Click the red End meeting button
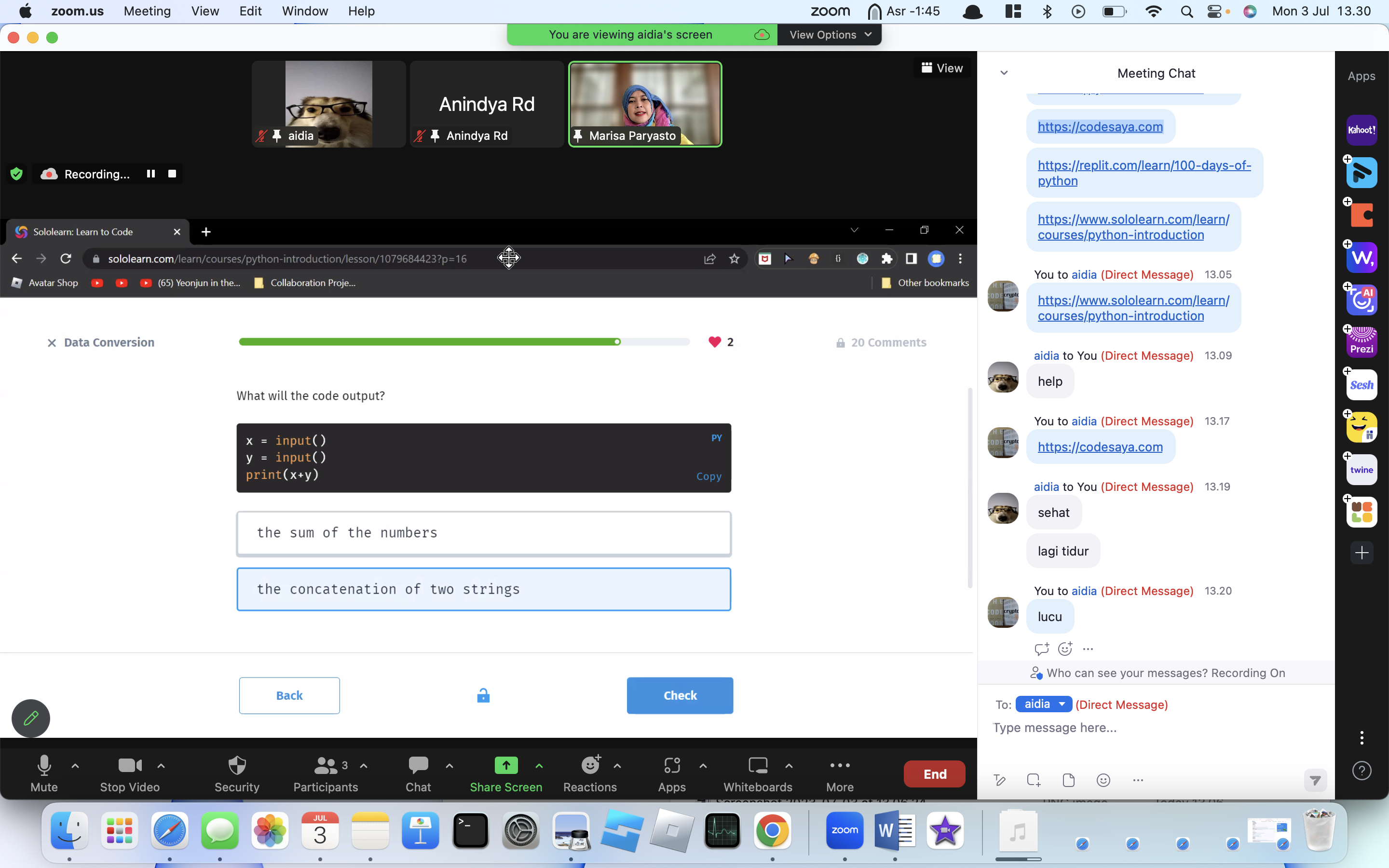Image resolution: width=1389 pixels, height=868 pixels. 934,774
